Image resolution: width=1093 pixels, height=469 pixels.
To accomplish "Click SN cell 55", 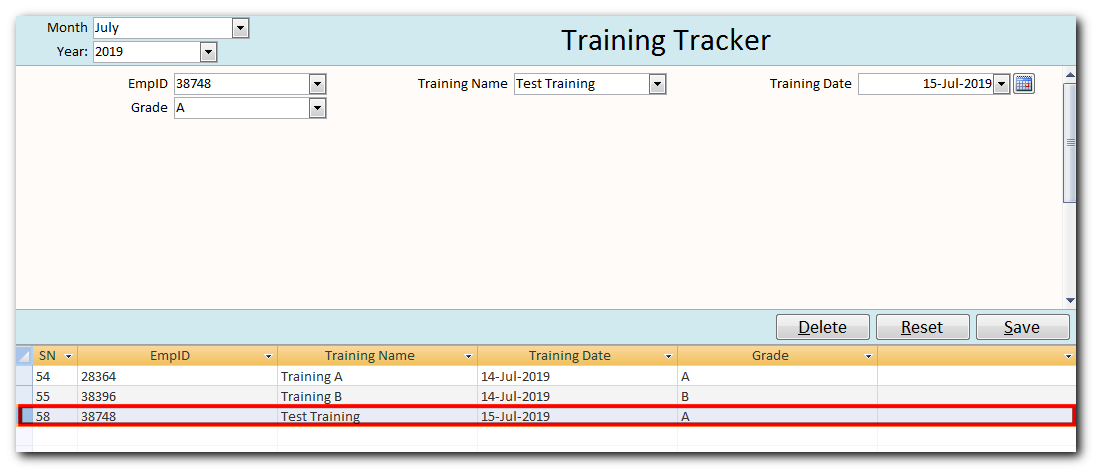I will point(55,397).
